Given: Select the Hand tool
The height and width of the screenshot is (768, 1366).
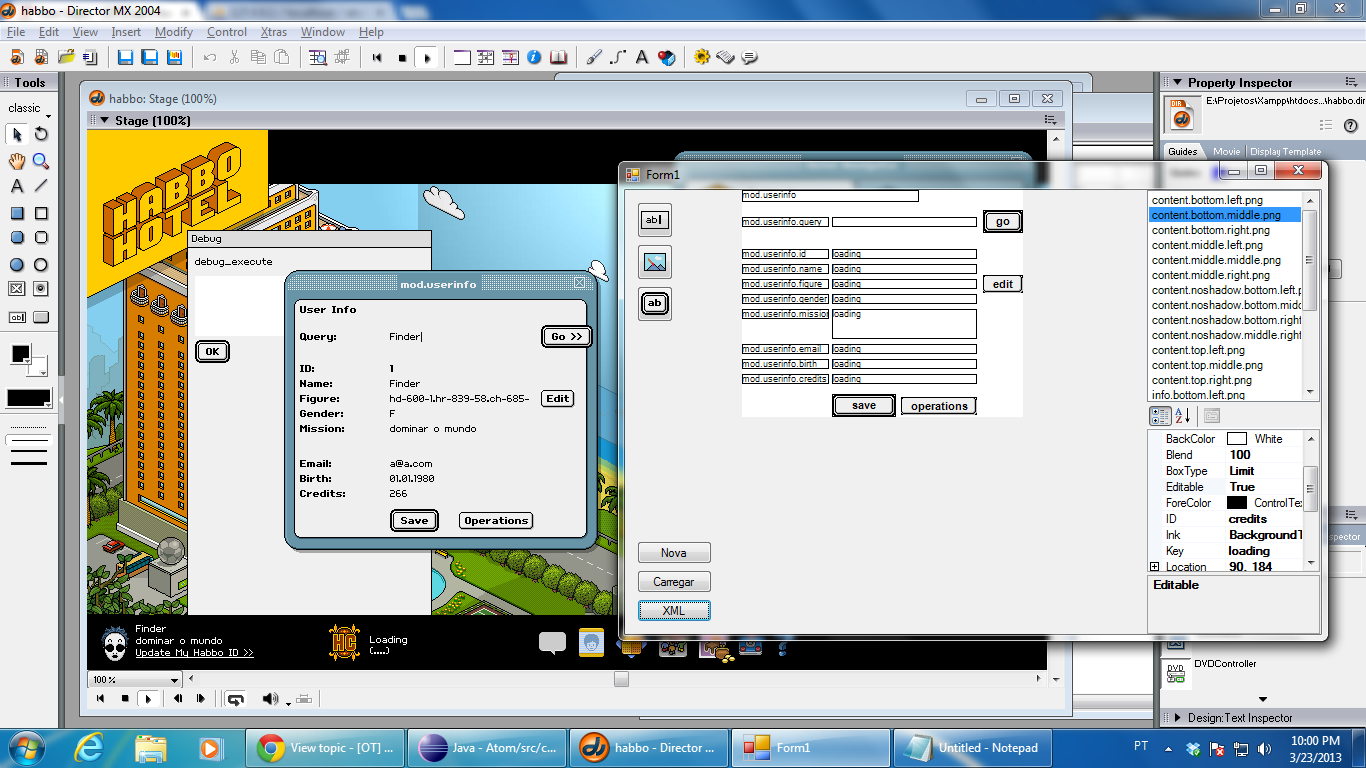Looking at the screenshot, I should tap(17, 160).
